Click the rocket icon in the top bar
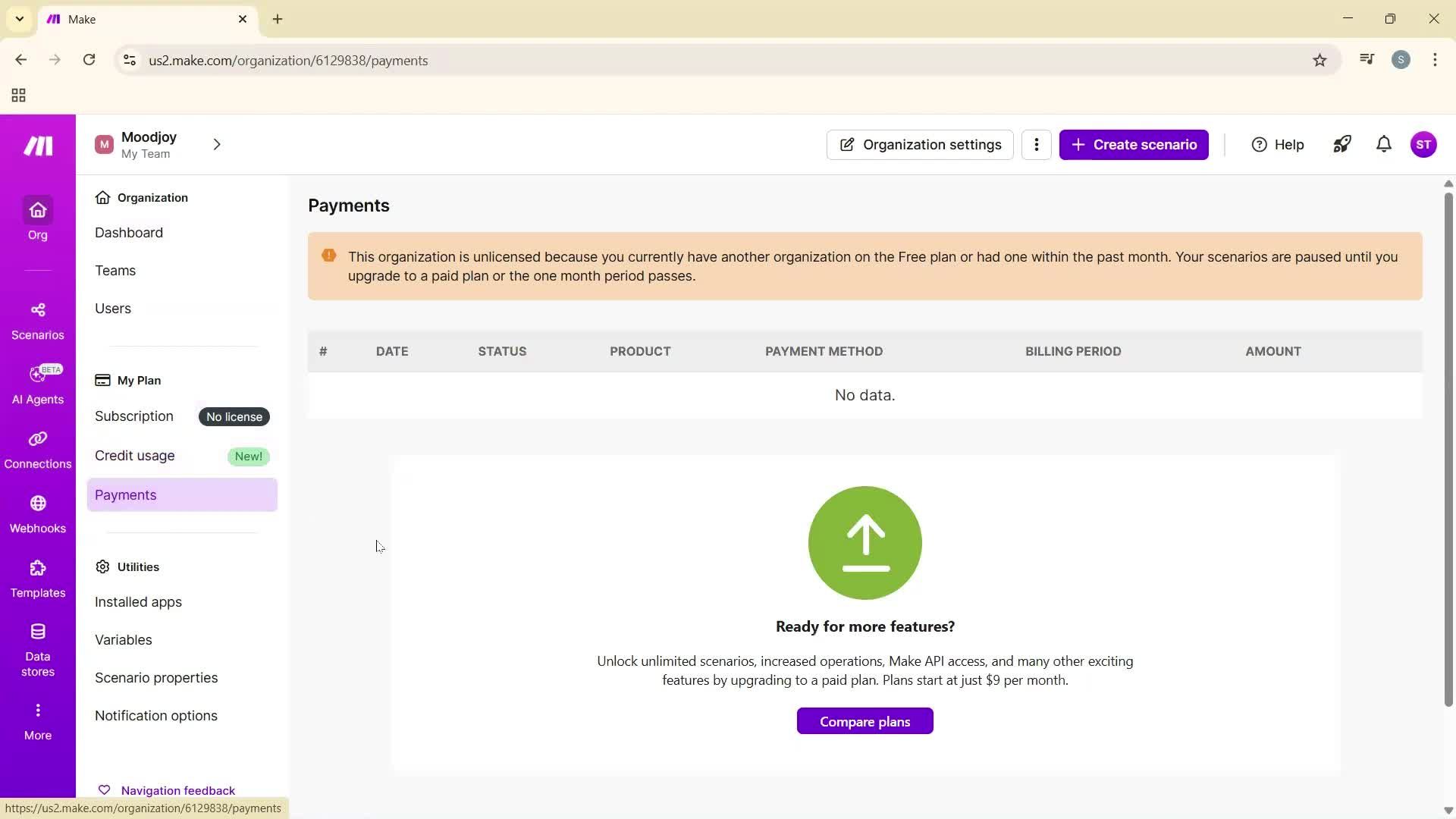 [1341, 144]
